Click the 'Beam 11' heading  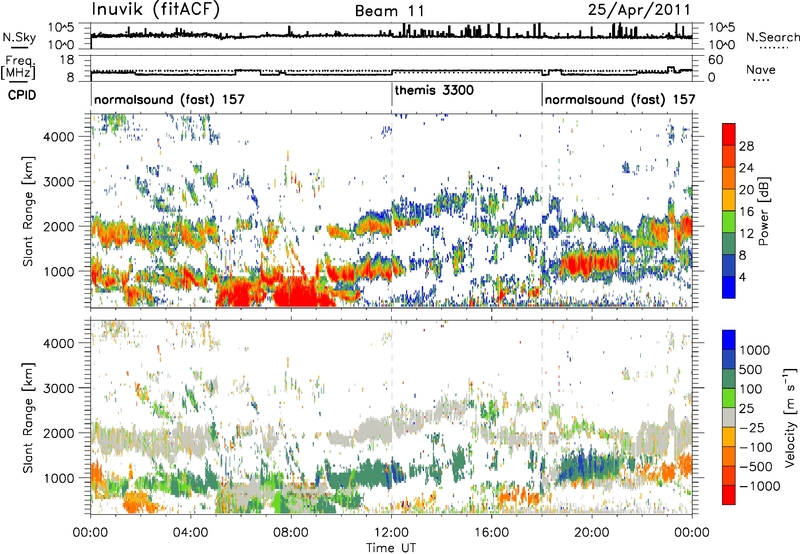[389, 11]
